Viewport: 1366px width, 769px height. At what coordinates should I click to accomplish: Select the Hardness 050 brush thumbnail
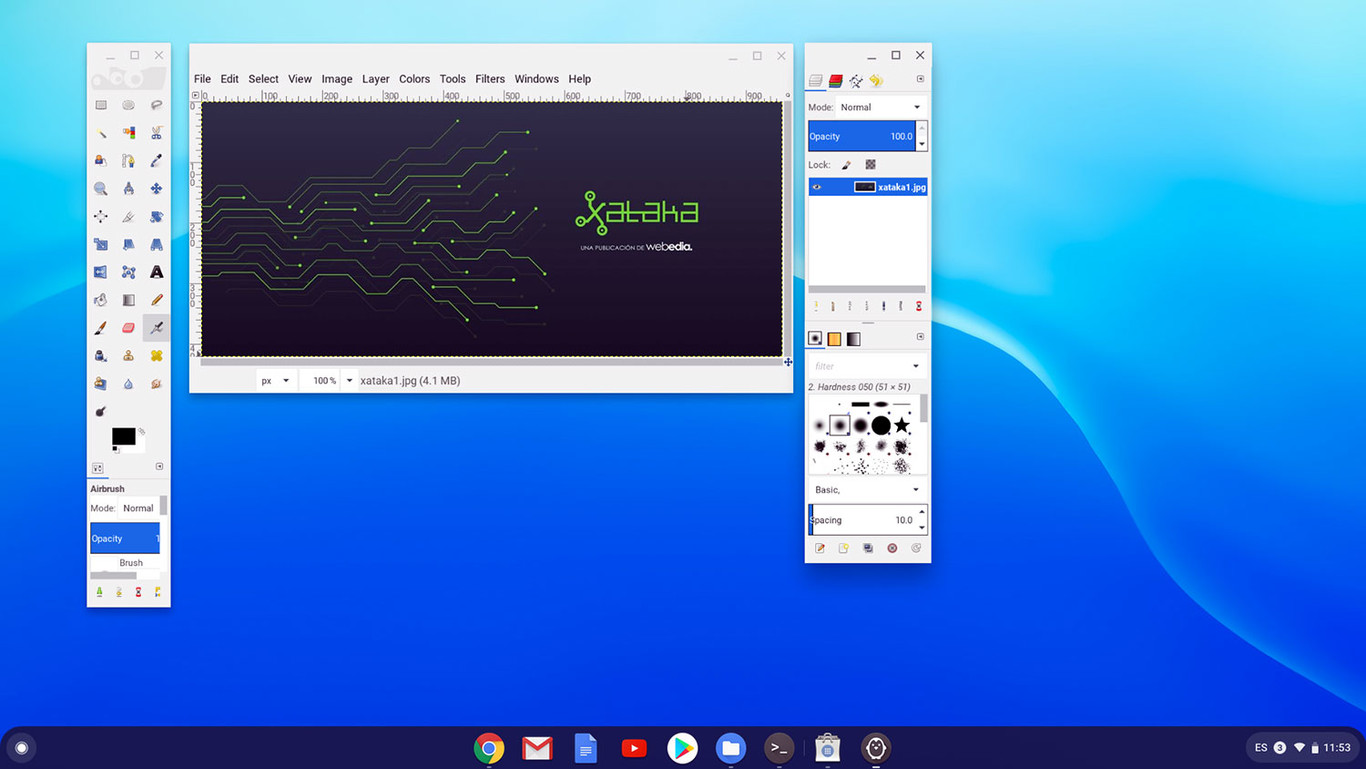coord(839,423)
